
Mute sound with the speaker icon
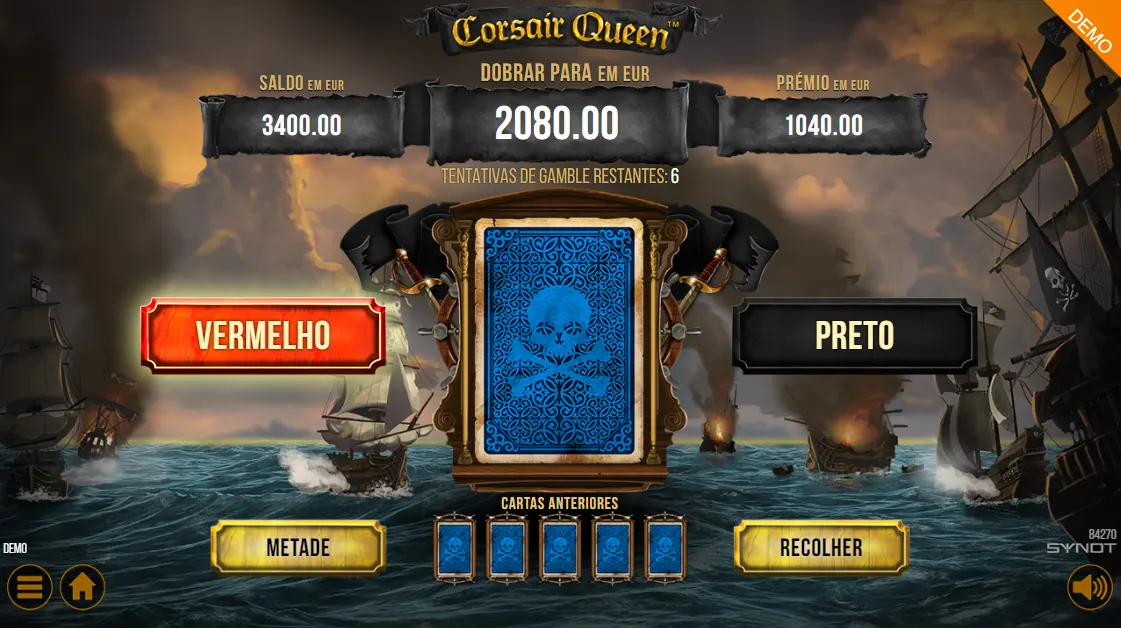tap(1090, 587)
